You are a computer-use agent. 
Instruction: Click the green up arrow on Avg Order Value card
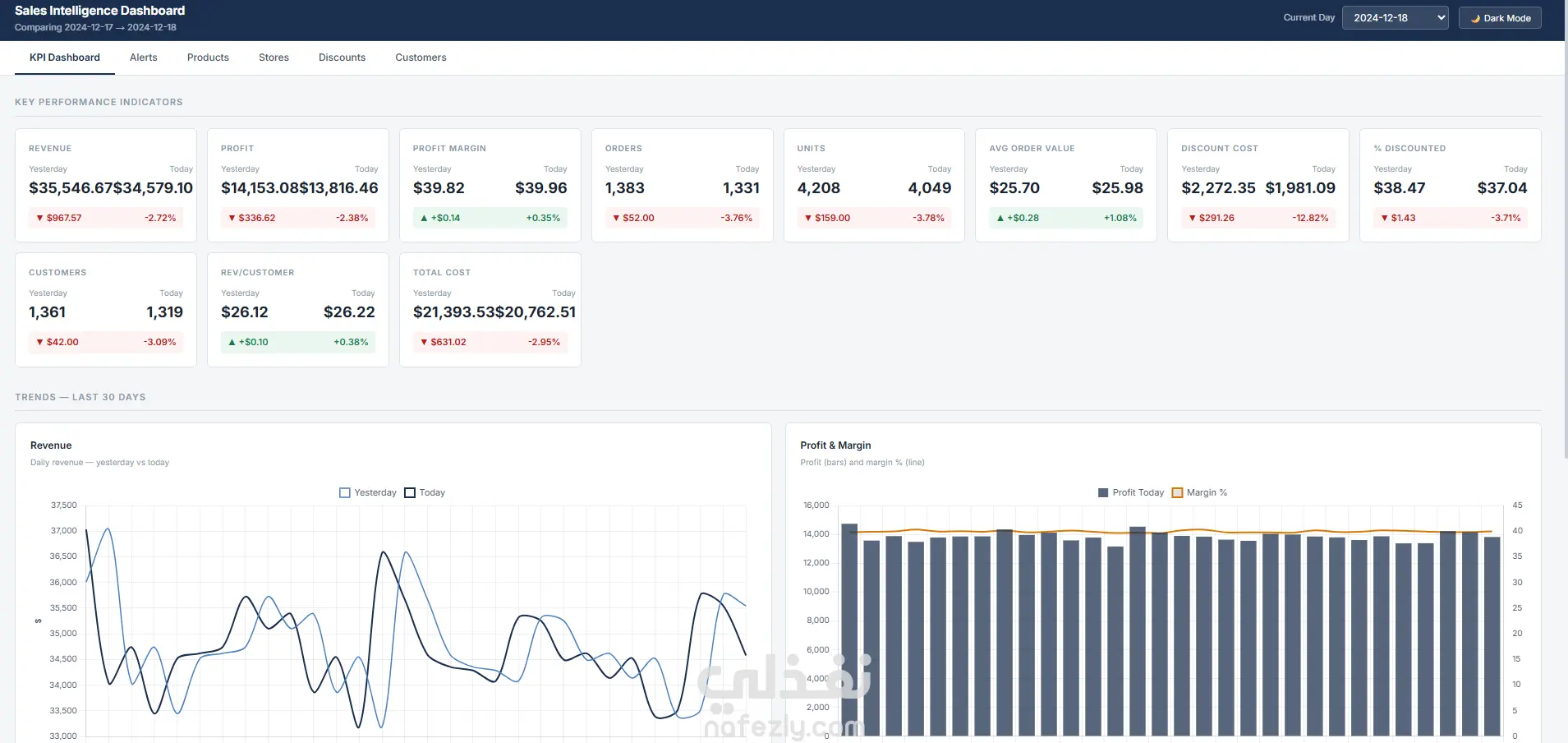[x=1000, y=219]
